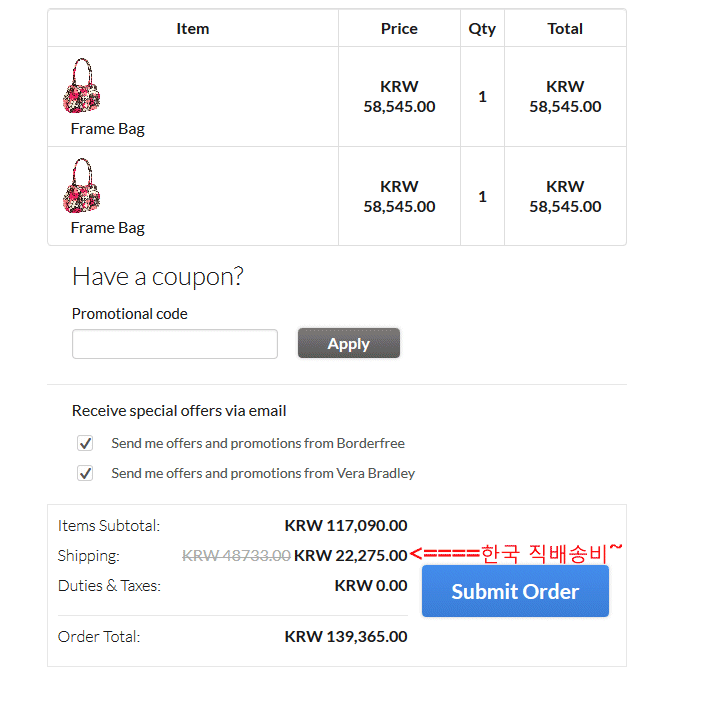Submit the order with the blue button
726x703 pixels.
[x=515, y=591]
